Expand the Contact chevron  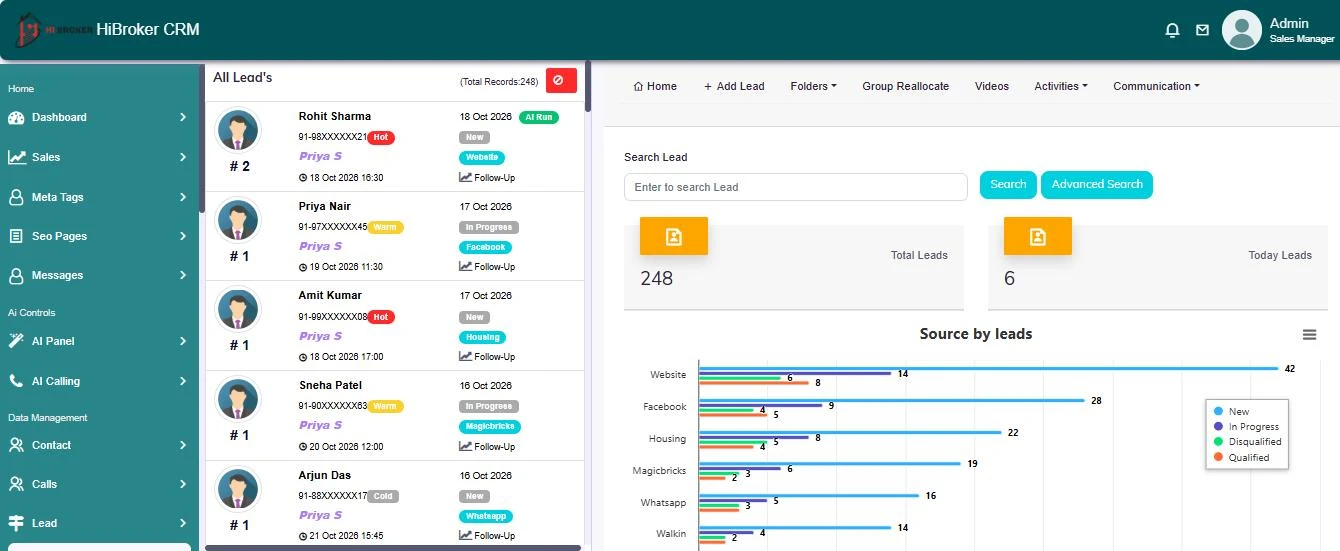(183, 445)
